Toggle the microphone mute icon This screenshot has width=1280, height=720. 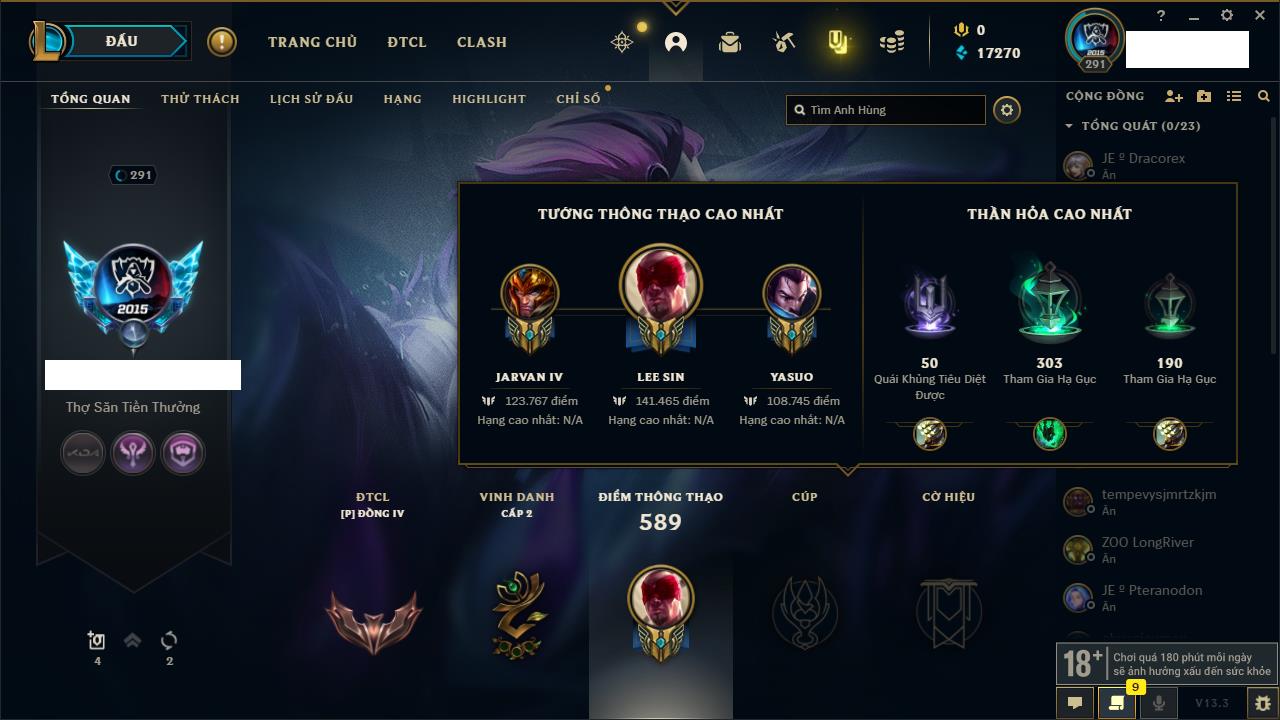(x=1158, y=703)
